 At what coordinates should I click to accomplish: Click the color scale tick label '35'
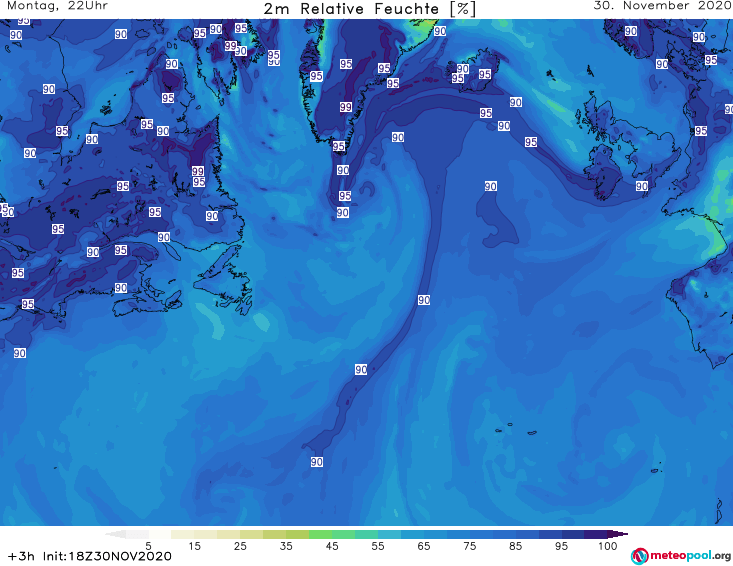[286, 546]
